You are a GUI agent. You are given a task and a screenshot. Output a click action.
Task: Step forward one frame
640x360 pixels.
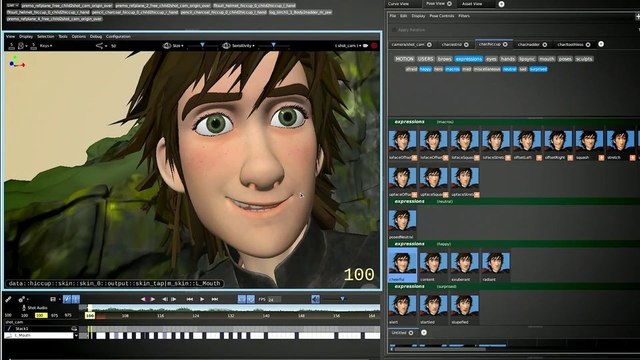pyautogui.click(x=173, y=299)
